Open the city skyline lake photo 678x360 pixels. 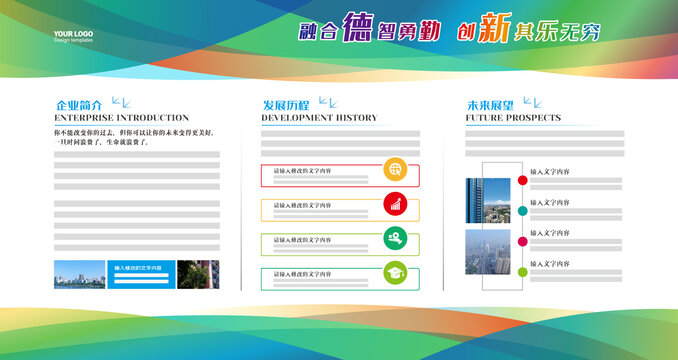click(80, 274)
